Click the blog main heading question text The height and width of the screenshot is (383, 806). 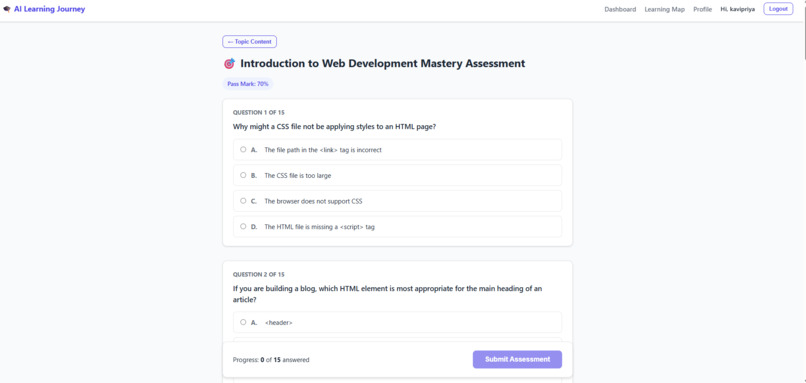click(x=387, y=294)
